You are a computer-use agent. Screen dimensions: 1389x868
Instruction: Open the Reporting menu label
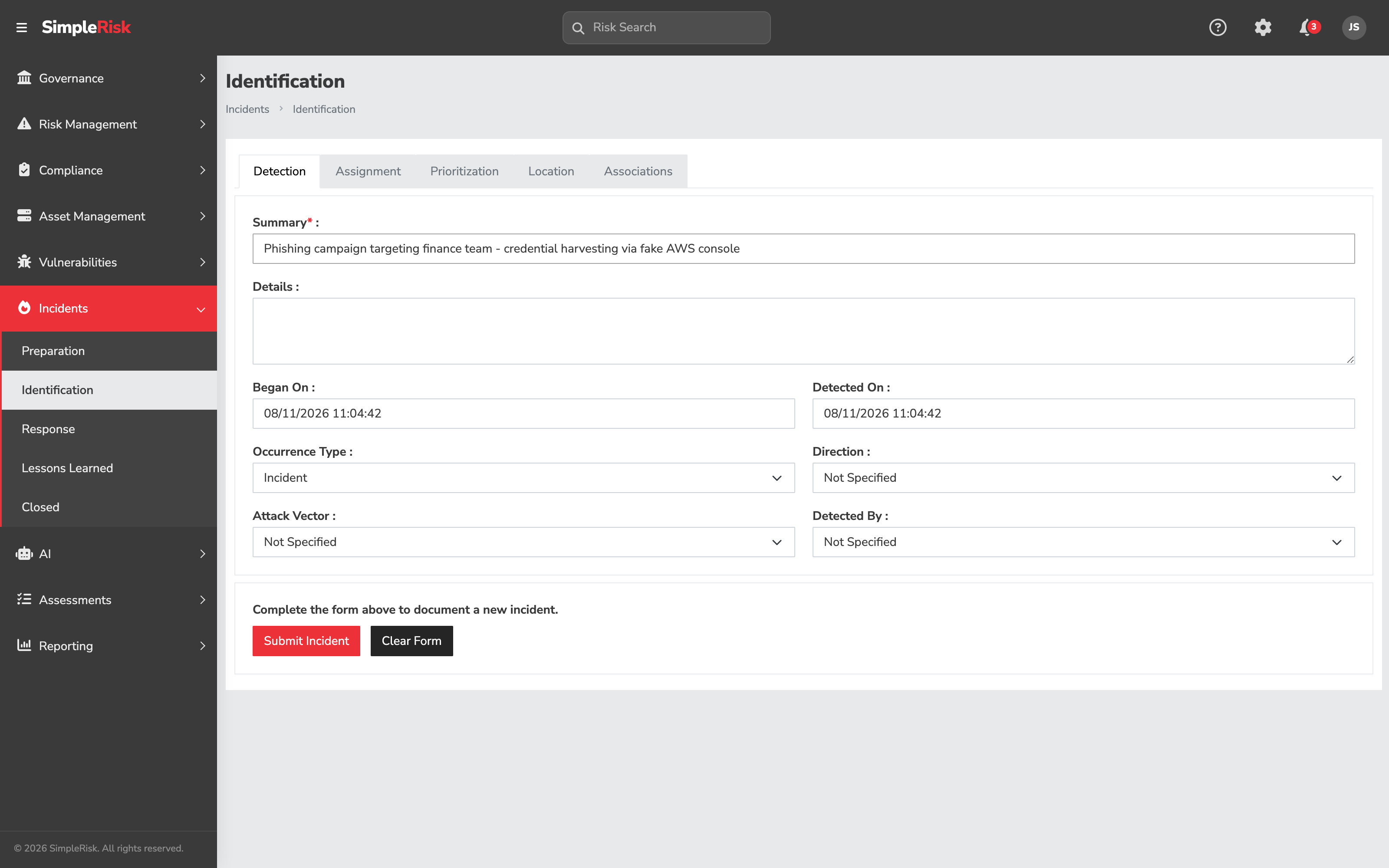(x=66, y=646)
